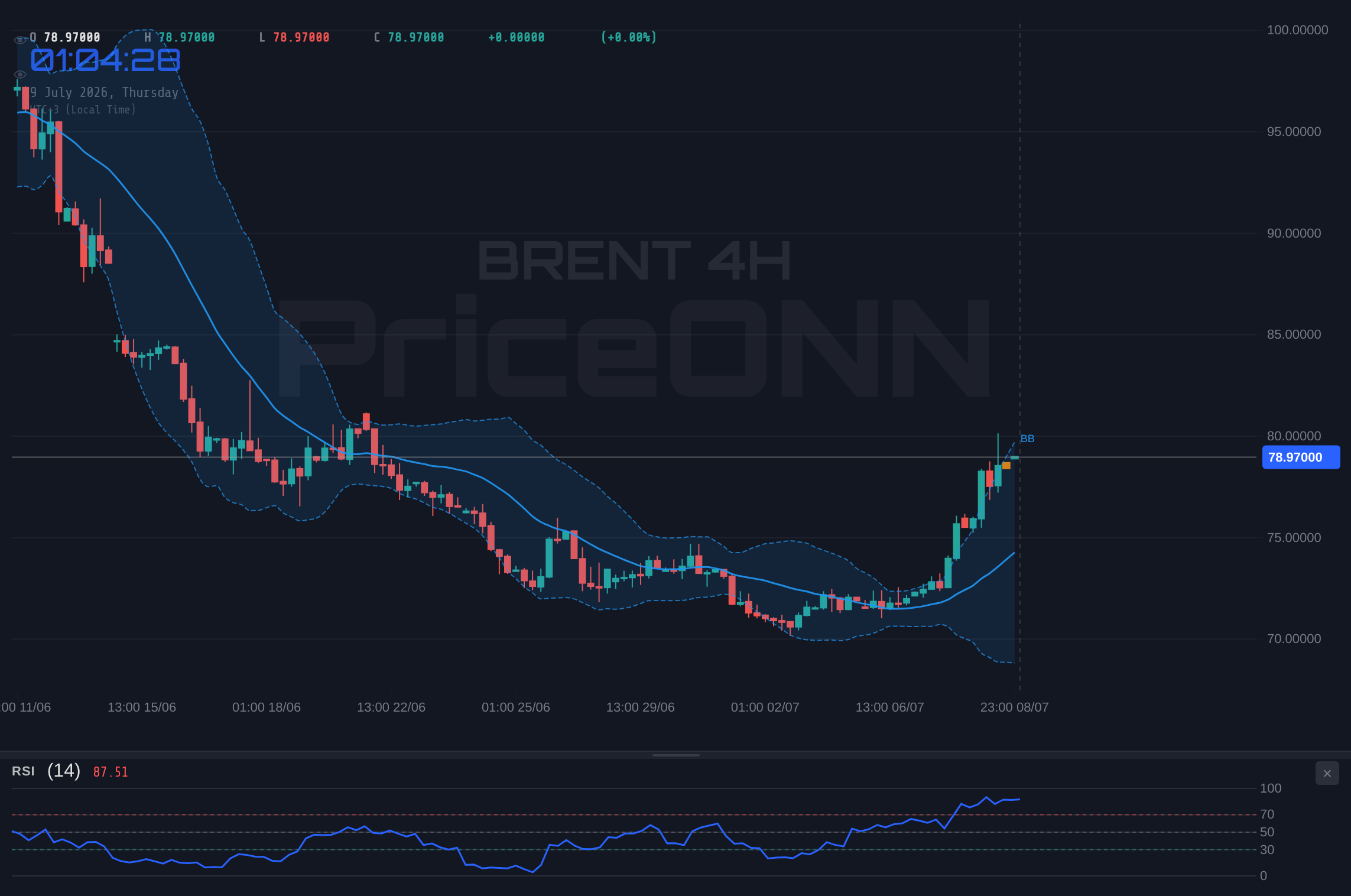Screen dimensions: 1351x896
Task: Click the 90.00000 price axis label
Action: pos(1294,233)
